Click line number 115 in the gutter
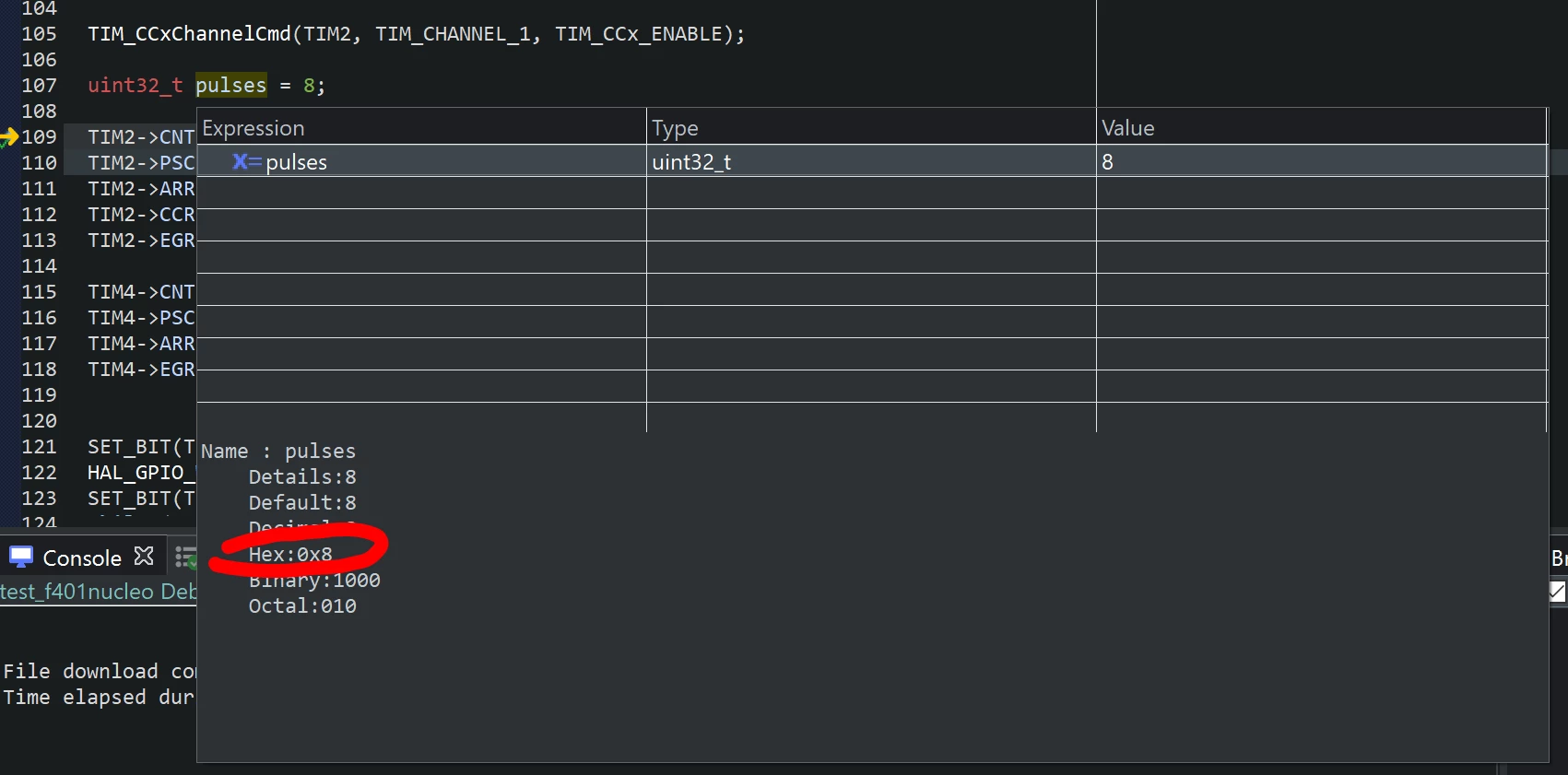This screenshot has height=775, width=1568. coord(39,292)
